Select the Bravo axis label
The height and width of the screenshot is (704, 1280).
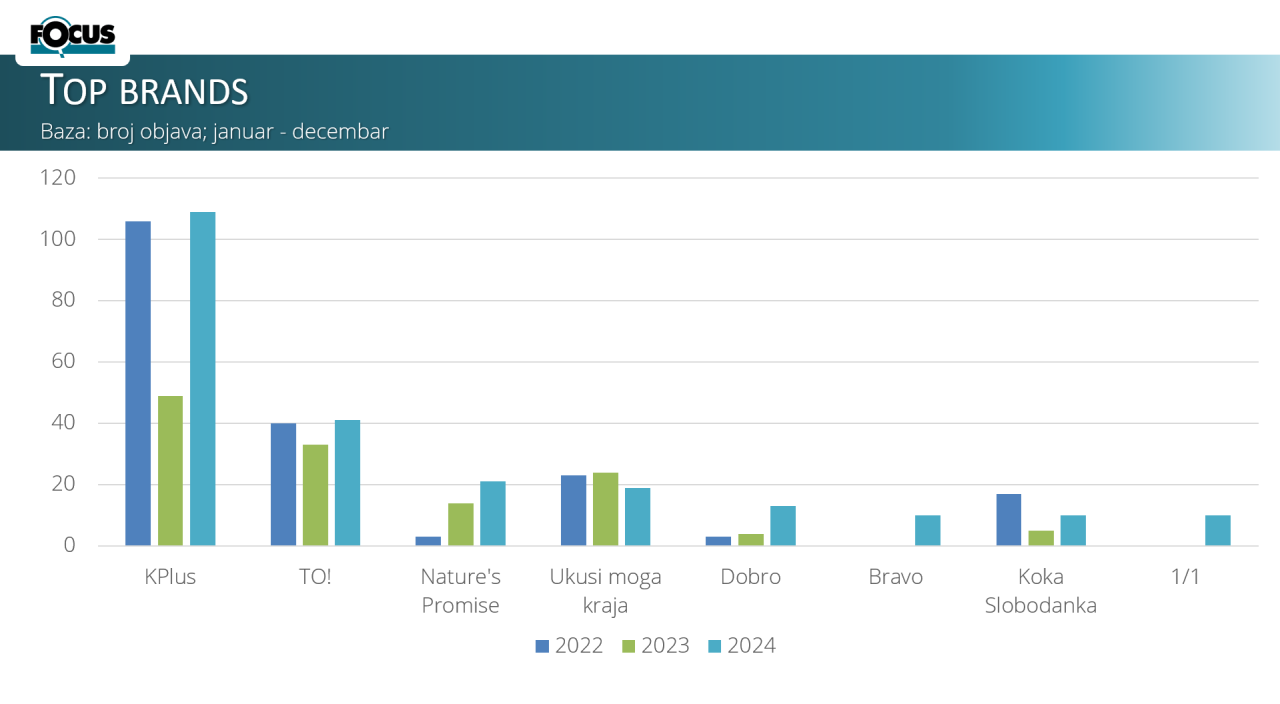click(x=896, y=577)
